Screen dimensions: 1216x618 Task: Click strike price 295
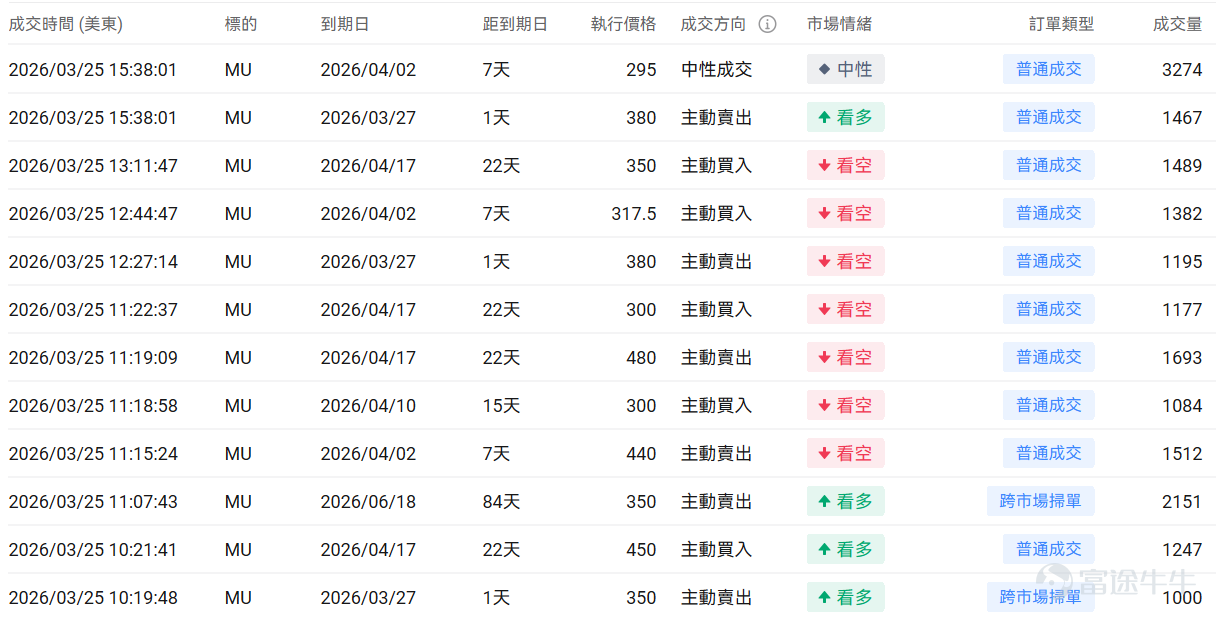(641, 70)
